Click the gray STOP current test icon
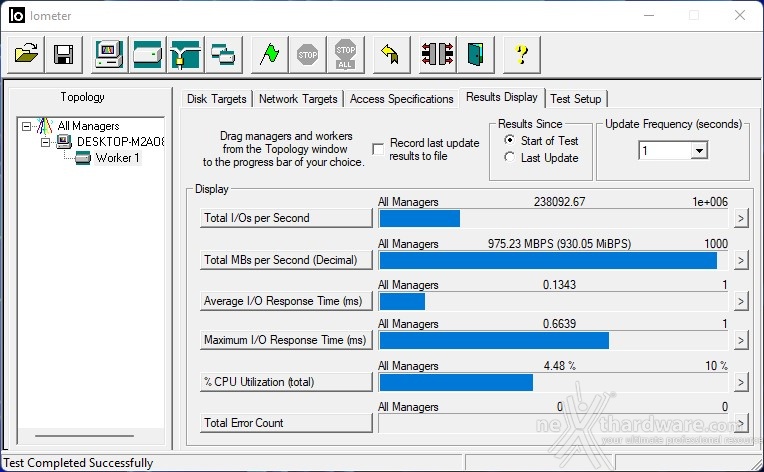Viewport: 764px width, 472px height. (x=307, y=55)
